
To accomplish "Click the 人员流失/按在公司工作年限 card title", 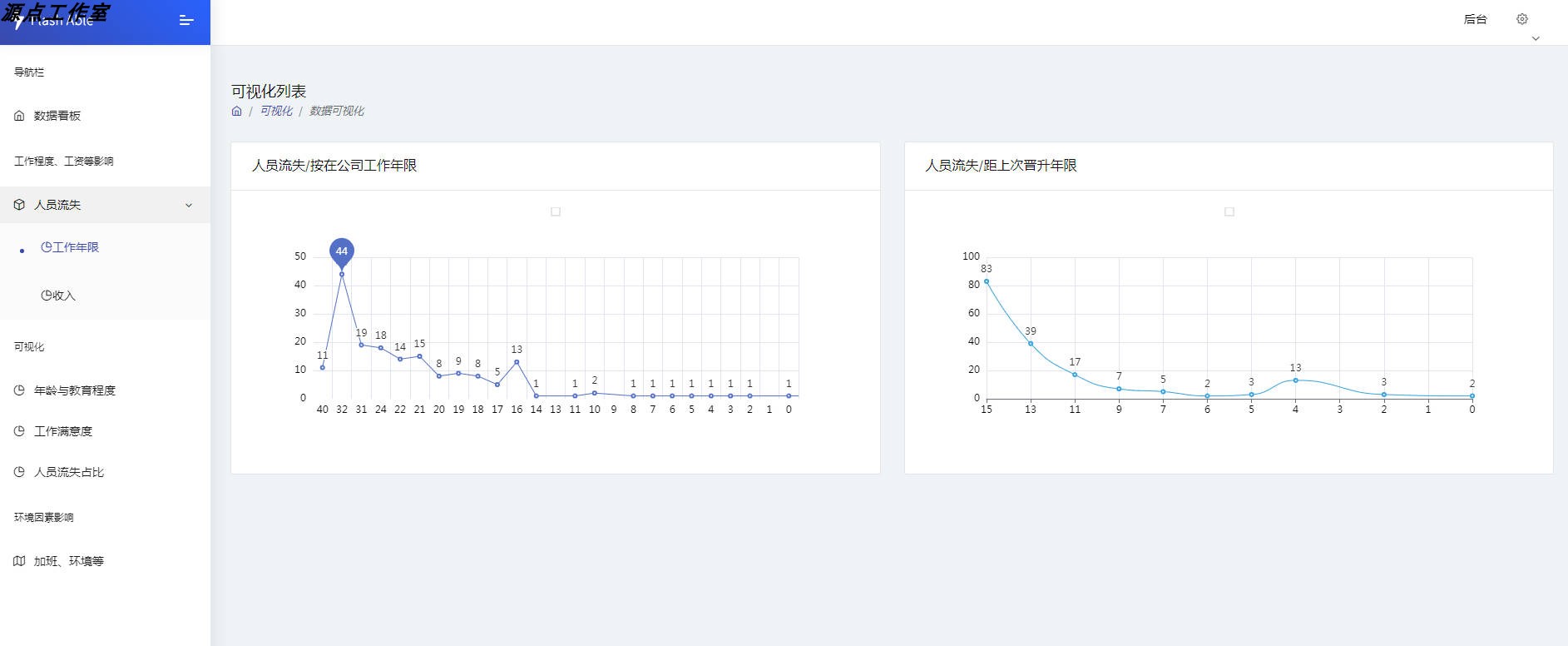I will 334,166.
